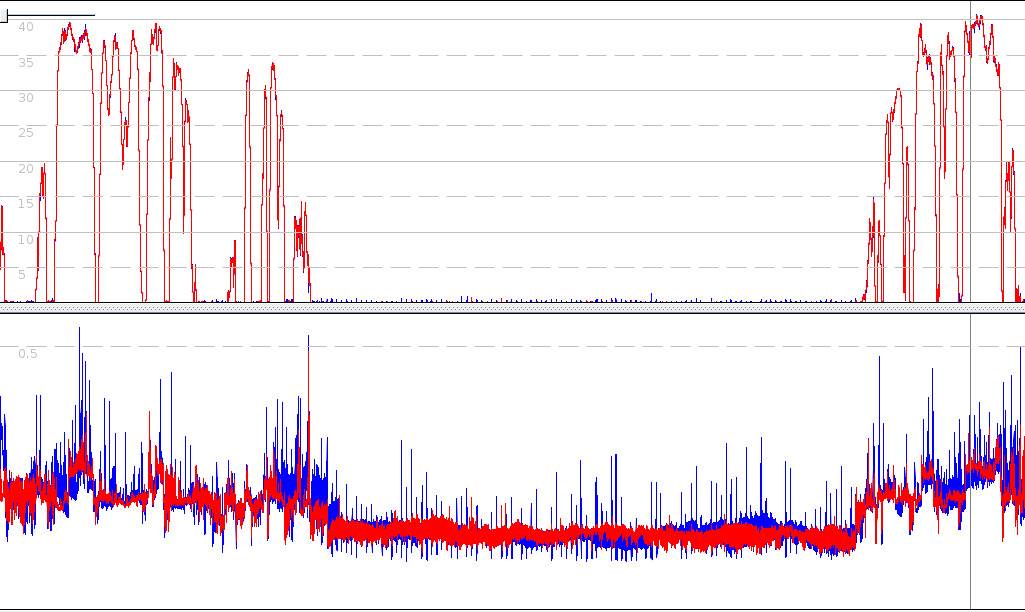Click the small square handle in top-left corner
This screenshot has width=1025, height=612.
coord(3,17)
